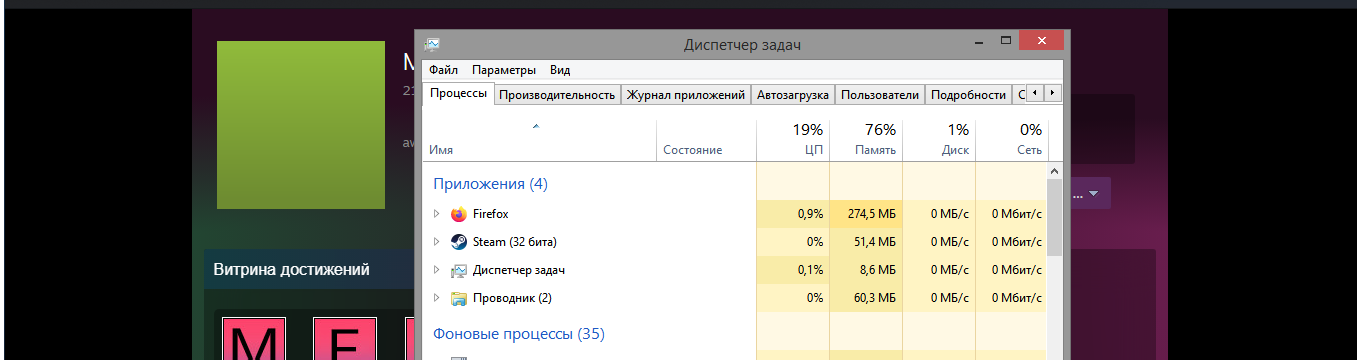Expand the Firefox process group

(x=436, y=214)
